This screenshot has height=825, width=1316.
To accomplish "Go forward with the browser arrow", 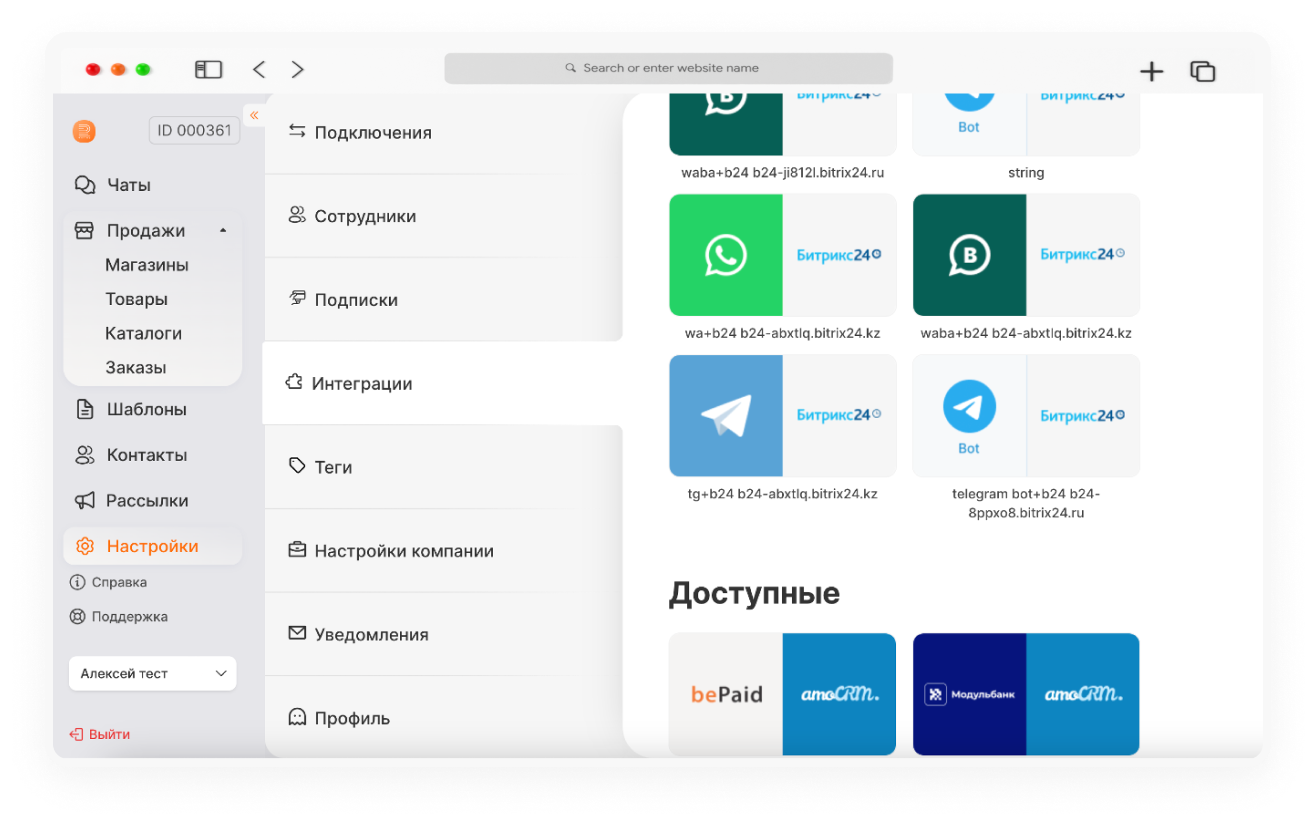I will coord(297,69).
